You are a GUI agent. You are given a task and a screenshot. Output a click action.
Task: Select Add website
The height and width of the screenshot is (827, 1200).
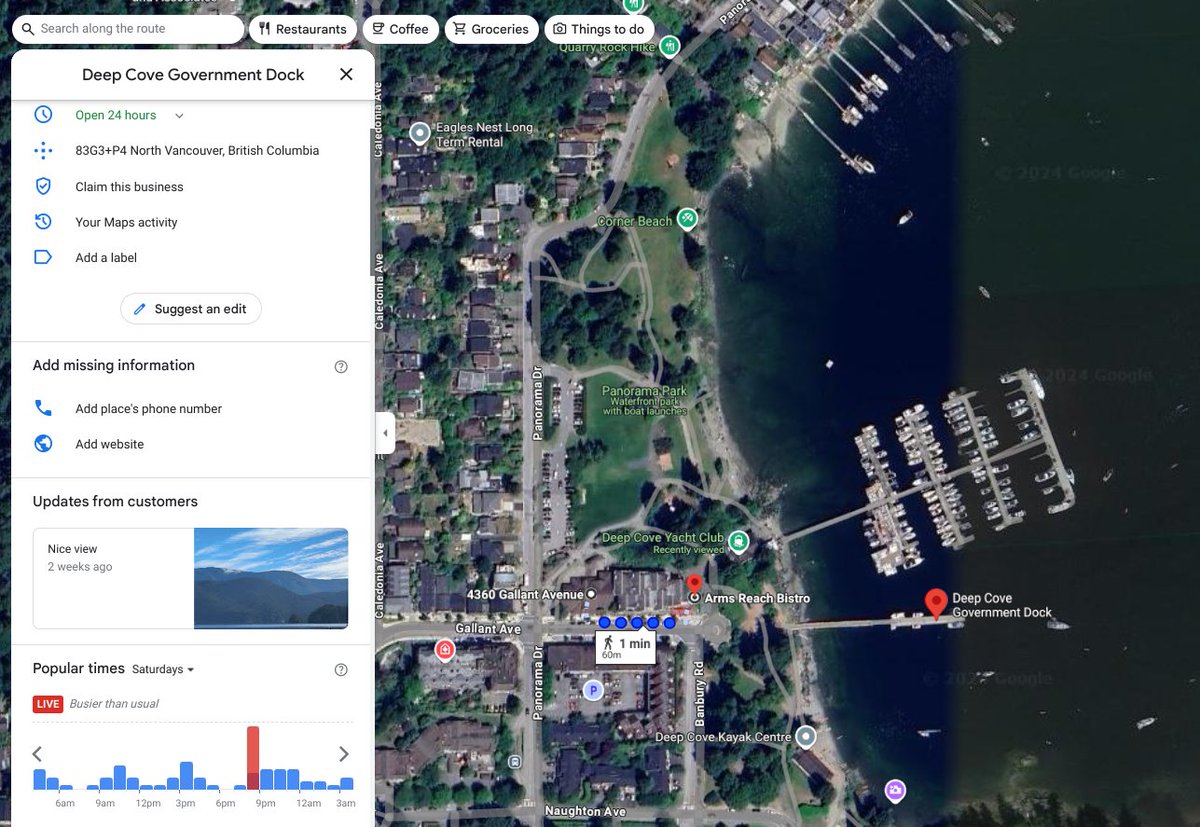[109, 444]
